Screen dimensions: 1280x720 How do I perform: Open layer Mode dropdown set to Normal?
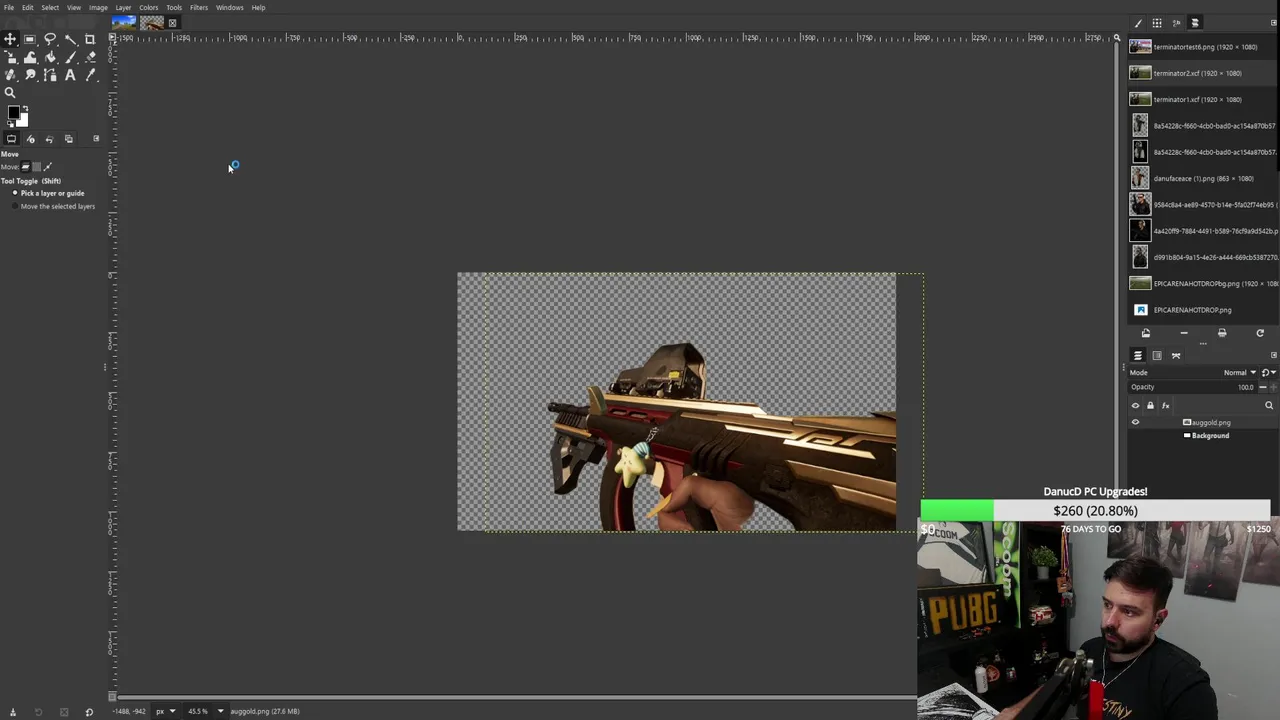coord(1193,372)
